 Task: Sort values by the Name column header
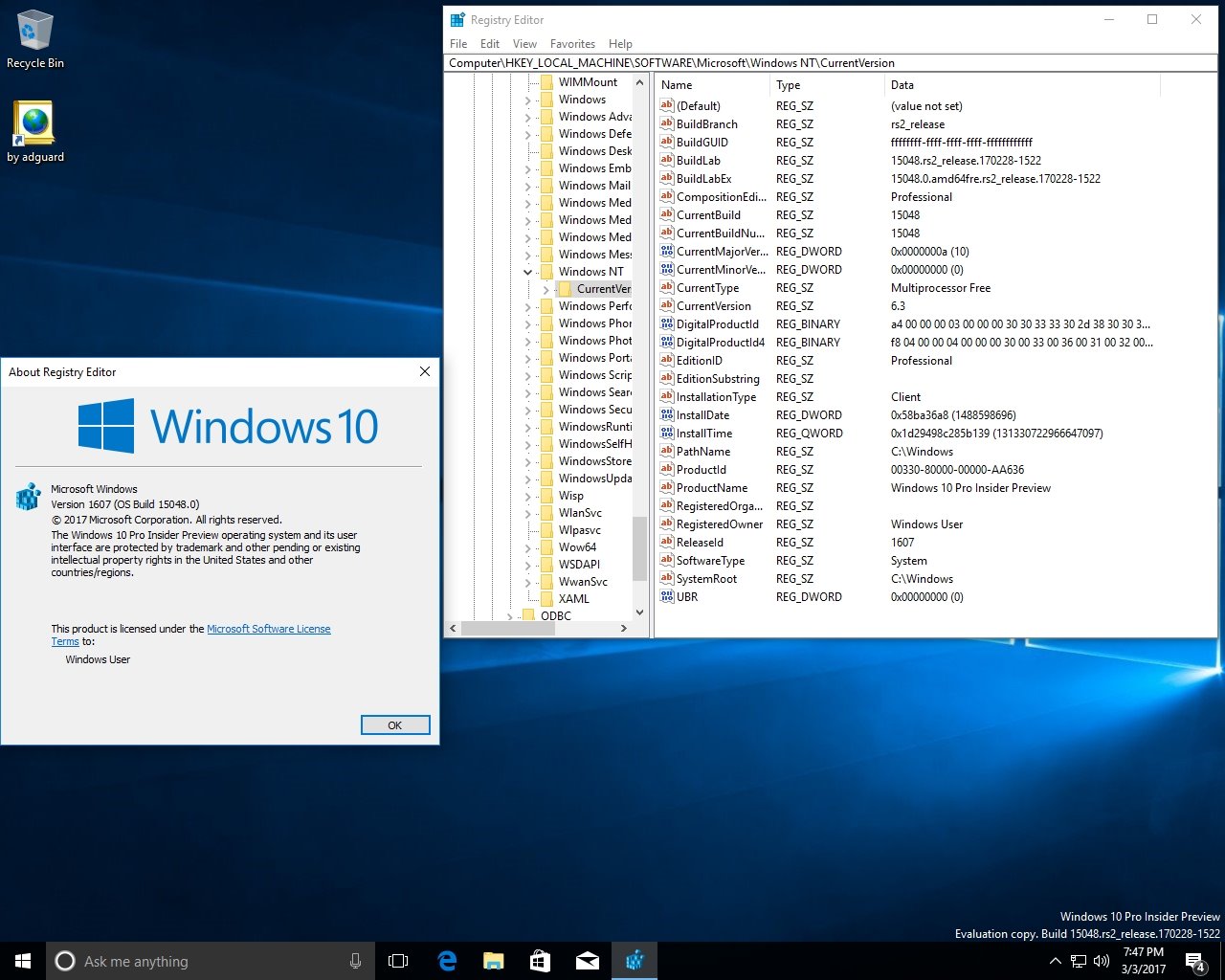pos(713,85)
